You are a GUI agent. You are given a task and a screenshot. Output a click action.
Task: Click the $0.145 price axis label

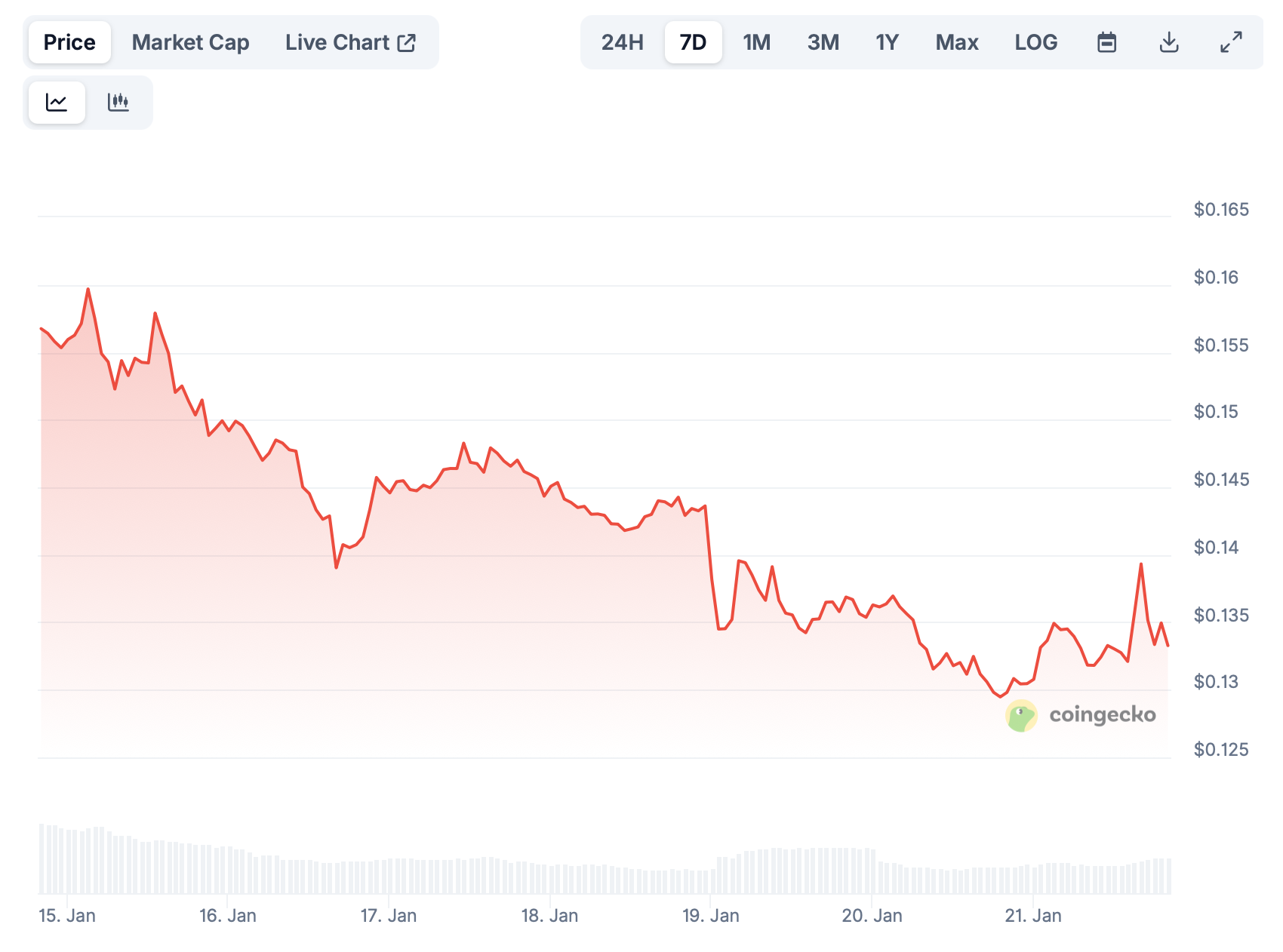[x=1220, y=480]
